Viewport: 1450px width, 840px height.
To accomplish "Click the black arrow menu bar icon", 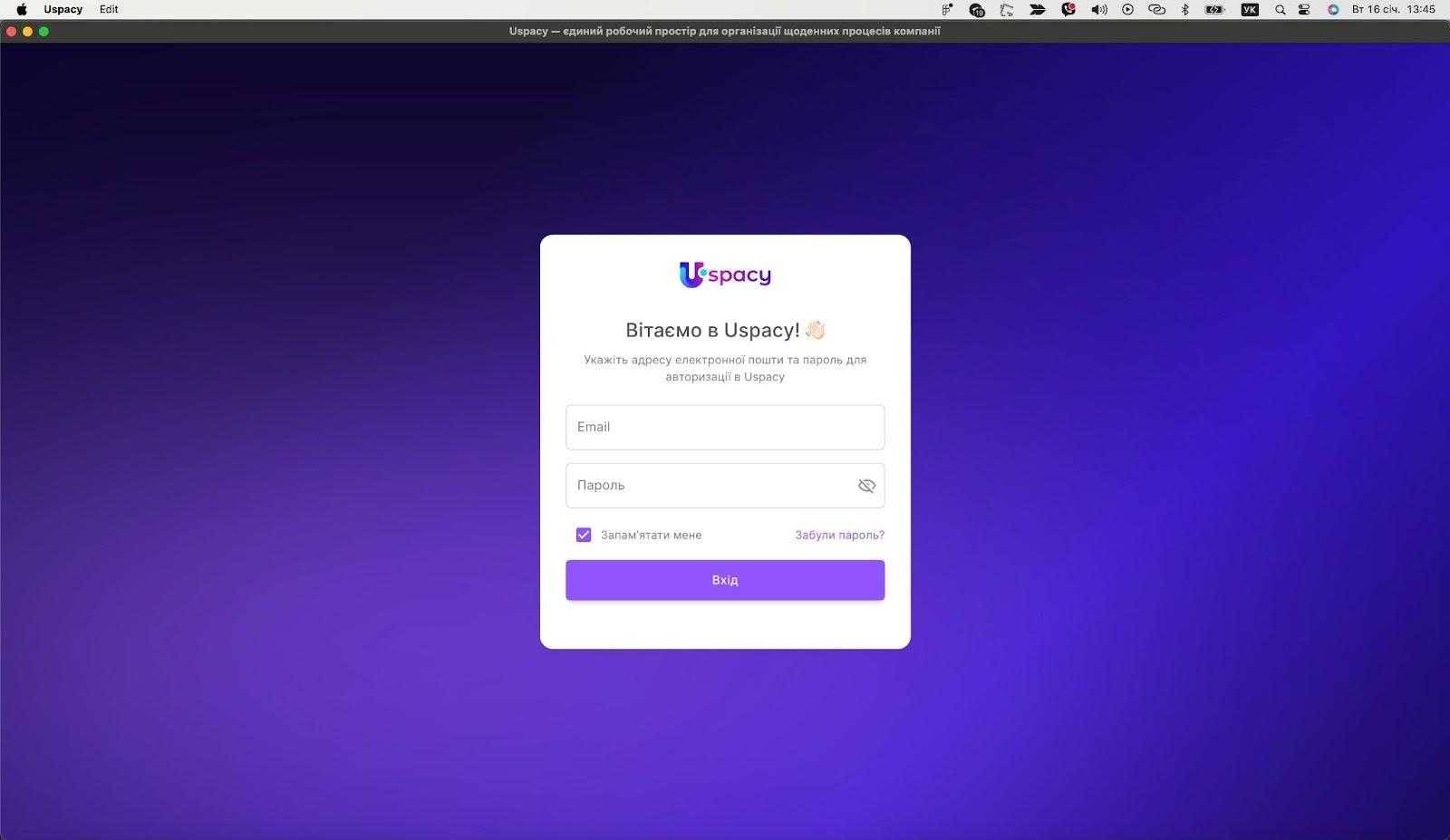I will 1038,10.
